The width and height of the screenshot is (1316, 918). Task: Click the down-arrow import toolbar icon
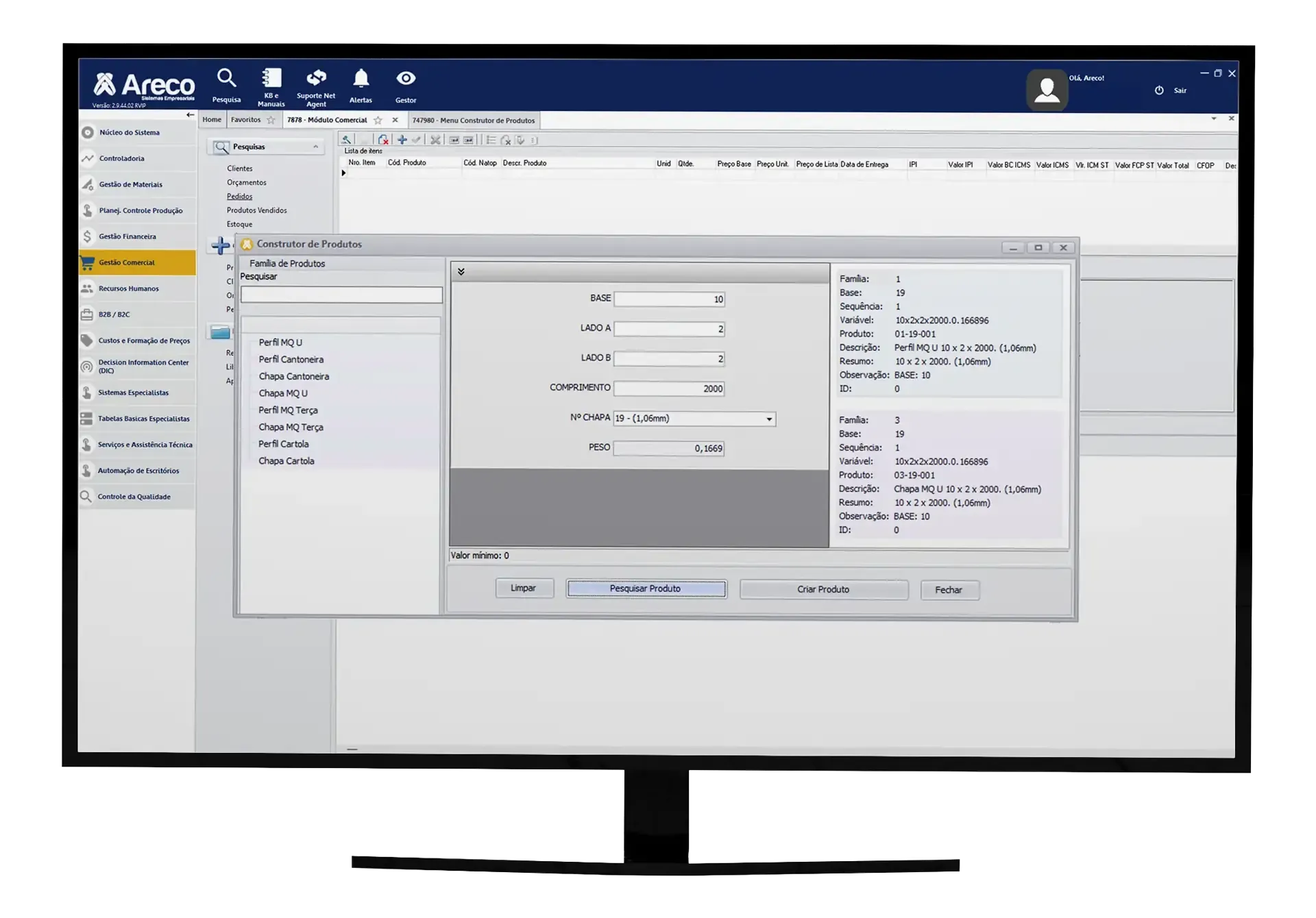point(520,140)
